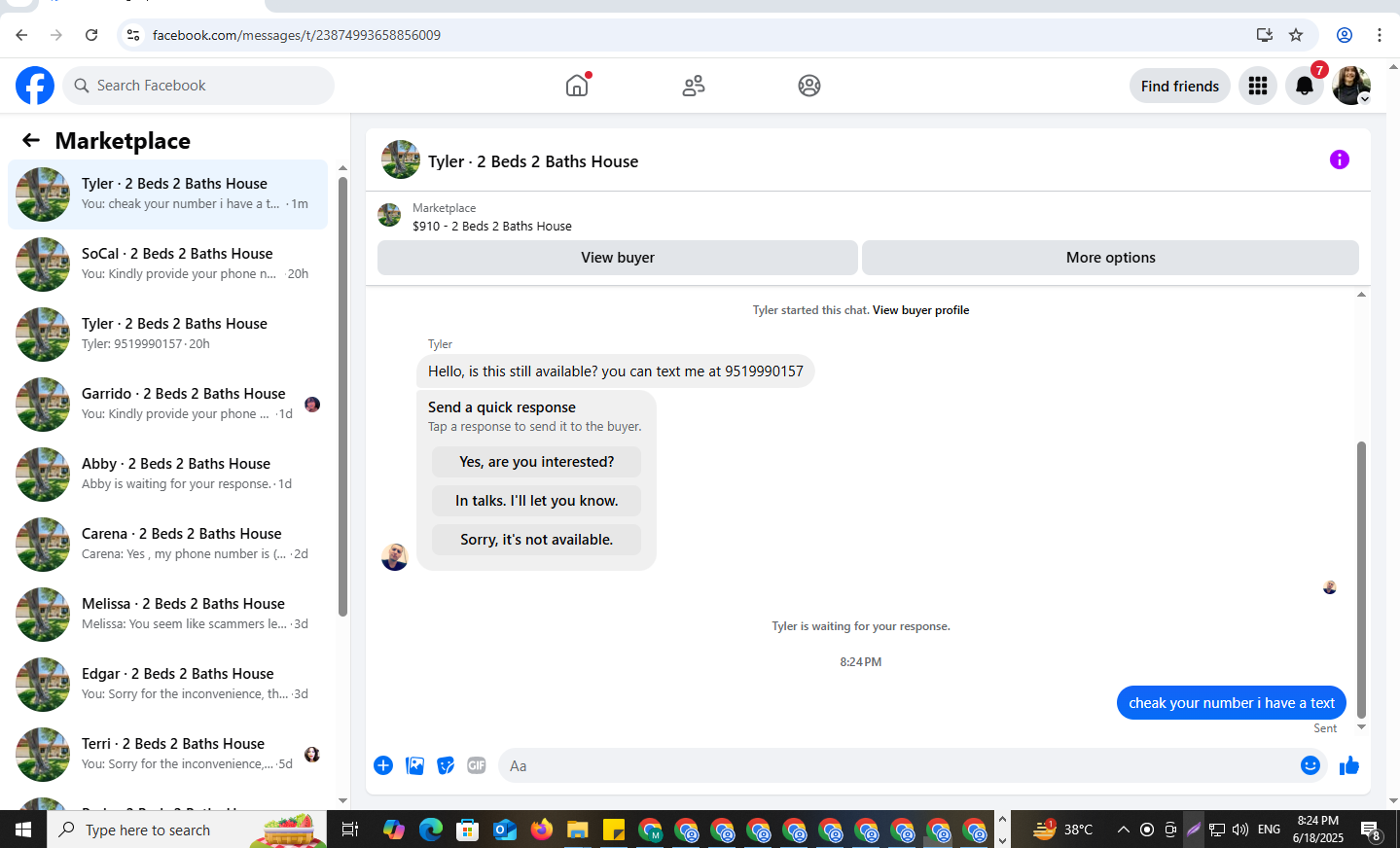Open the taskbar clock and calendar
This screenshot has width=1400, height=848.
coord(1318,830)
